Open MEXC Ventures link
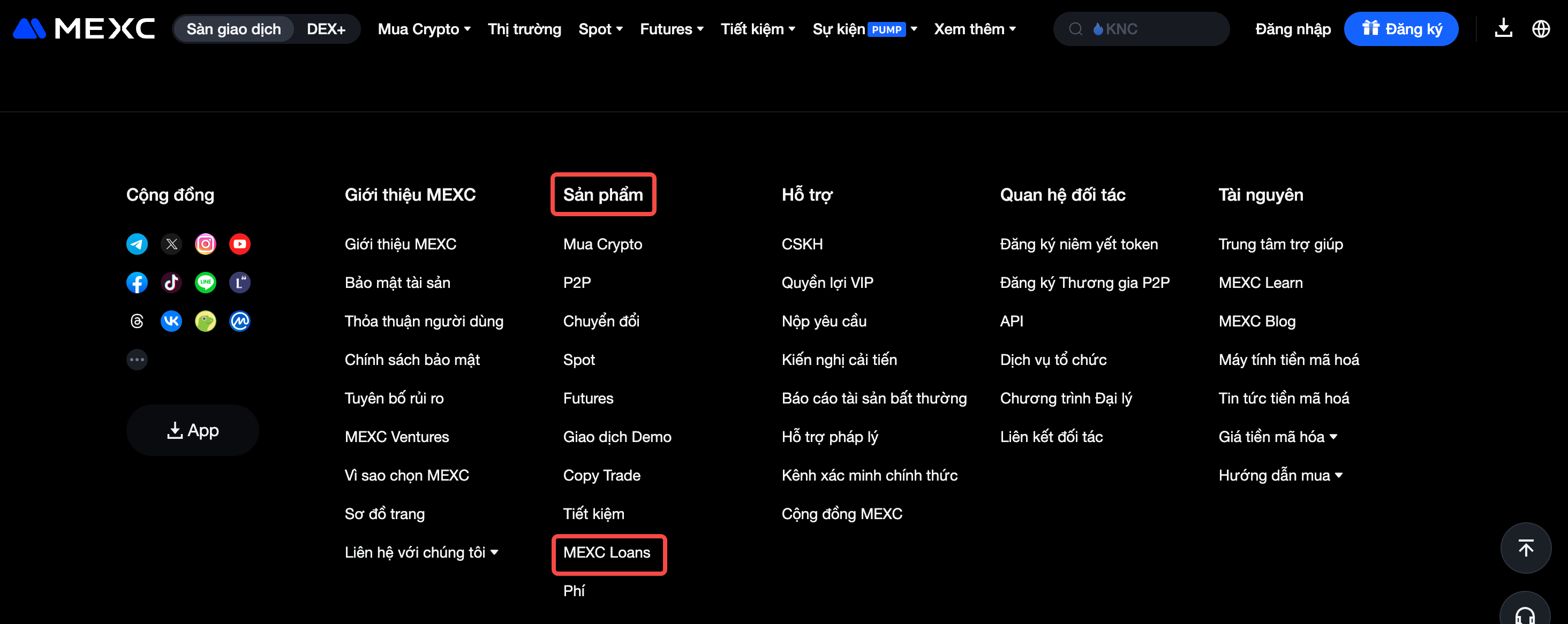The height and width of the screenshot is (624, 1568). pos(397,437)
